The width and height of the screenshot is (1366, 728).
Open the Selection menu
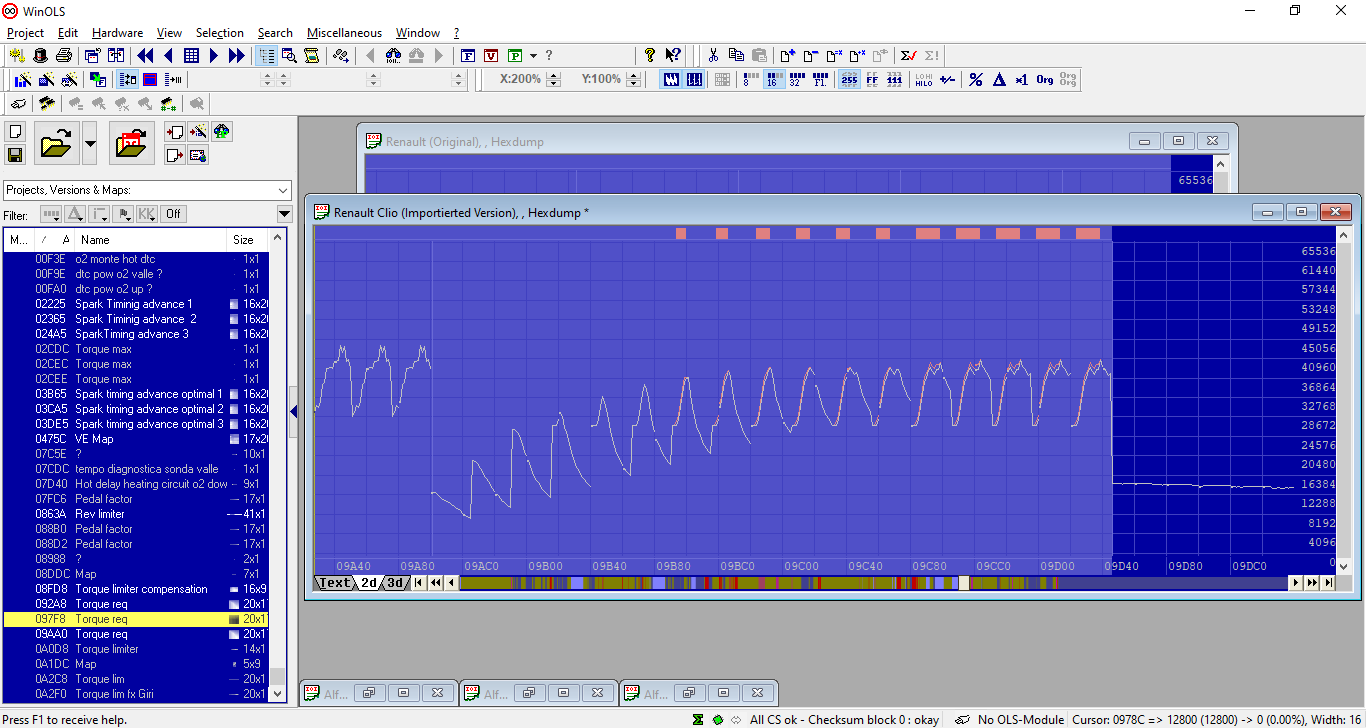tap(220, 33)
